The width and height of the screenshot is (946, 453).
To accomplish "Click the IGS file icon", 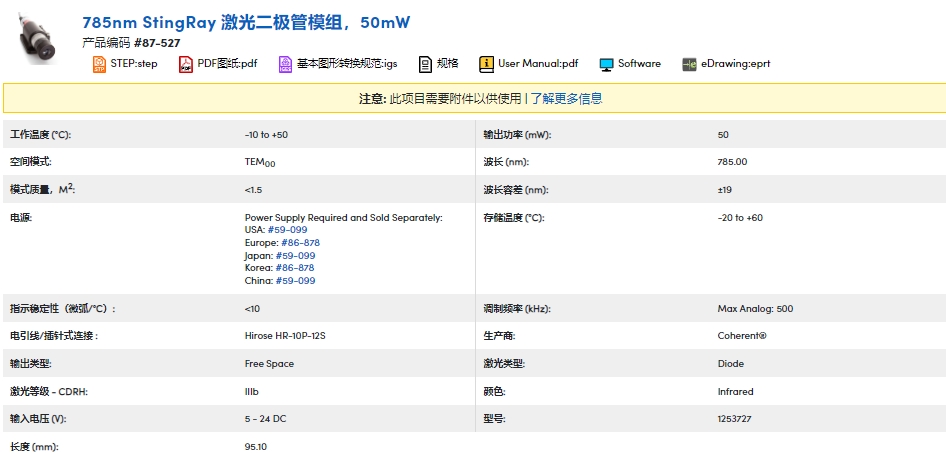I will pos(285,64).
